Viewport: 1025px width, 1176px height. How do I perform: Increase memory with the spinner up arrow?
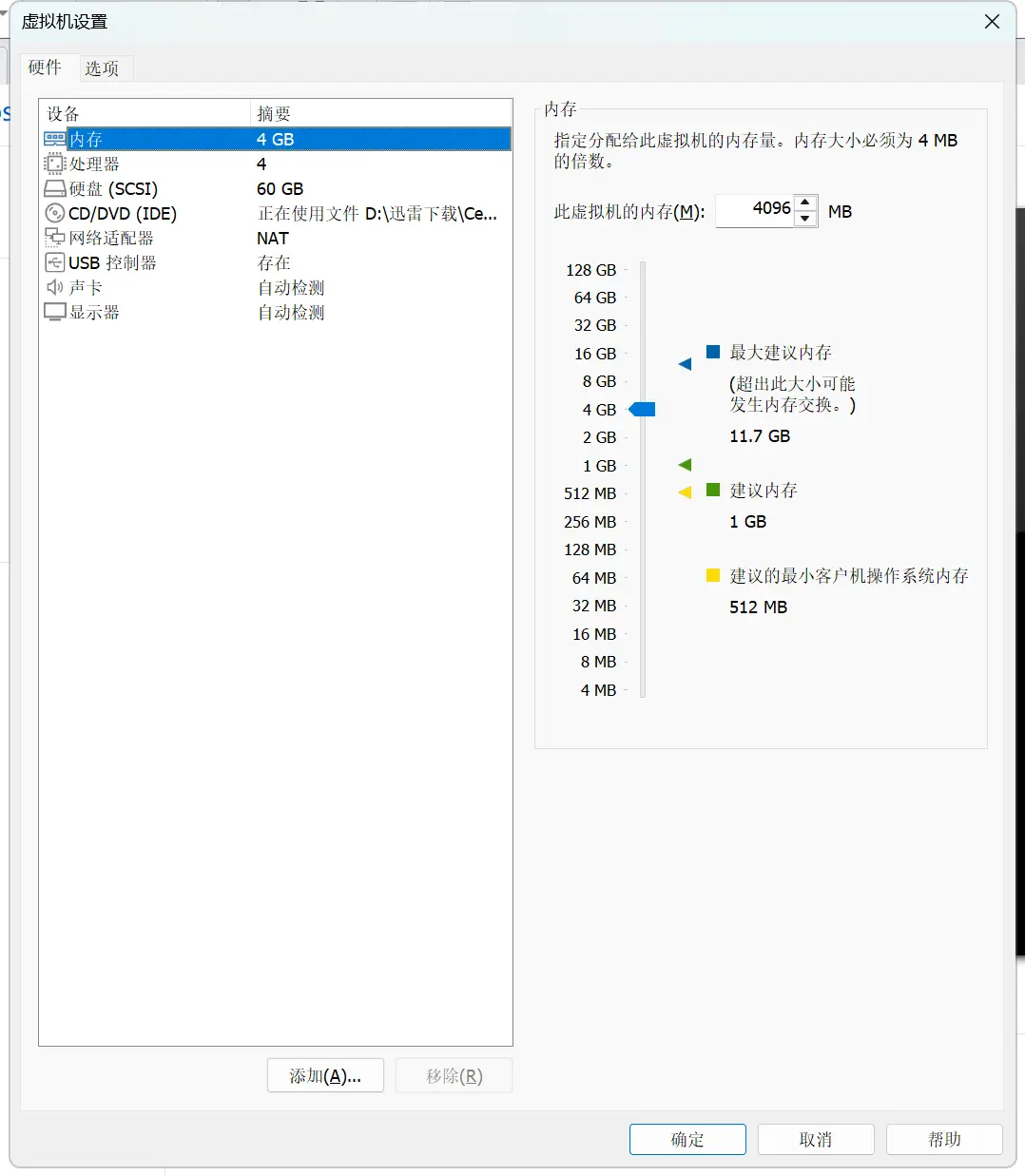[805, 202]
